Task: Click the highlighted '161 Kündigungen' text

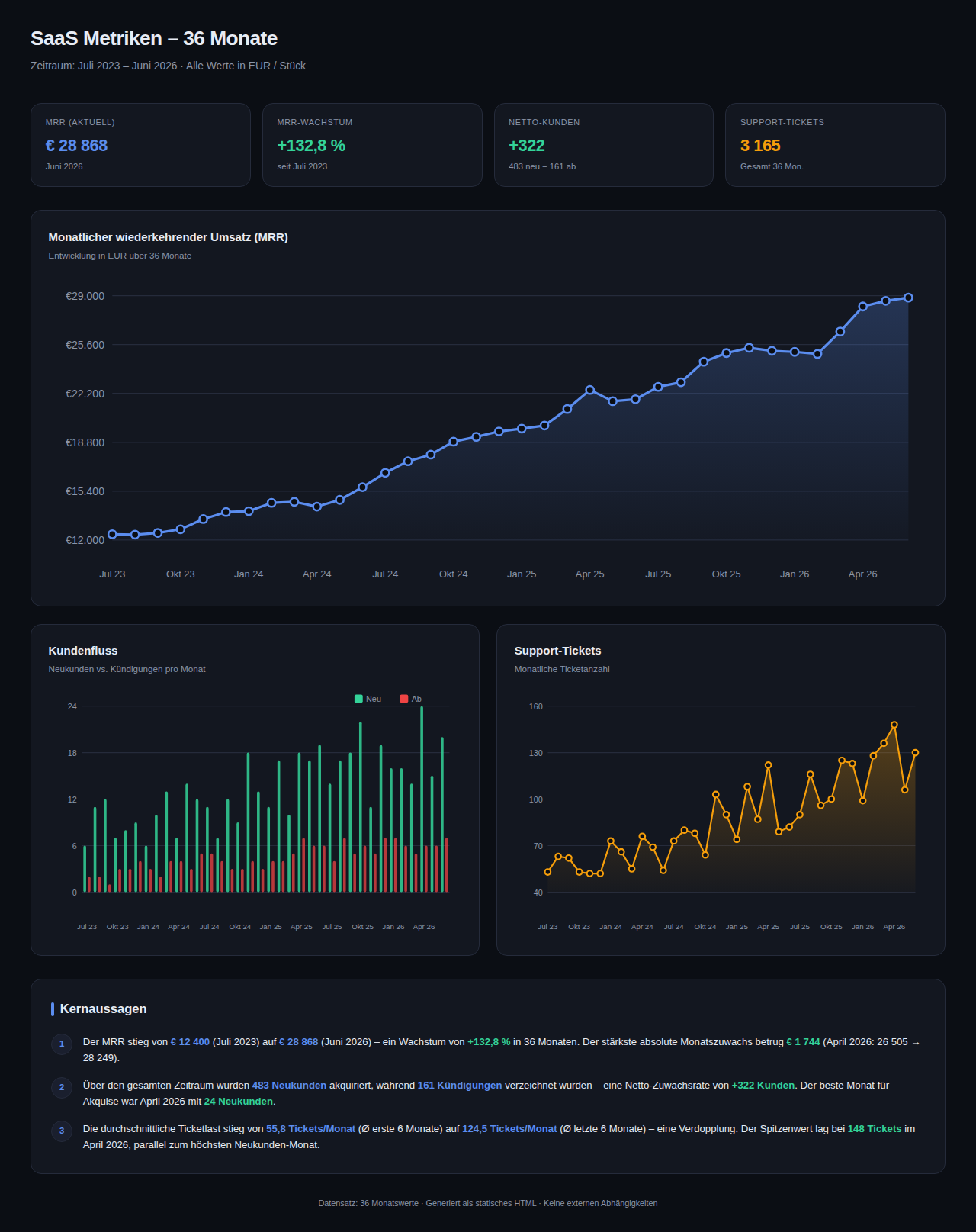Action: click(460, 1085)
